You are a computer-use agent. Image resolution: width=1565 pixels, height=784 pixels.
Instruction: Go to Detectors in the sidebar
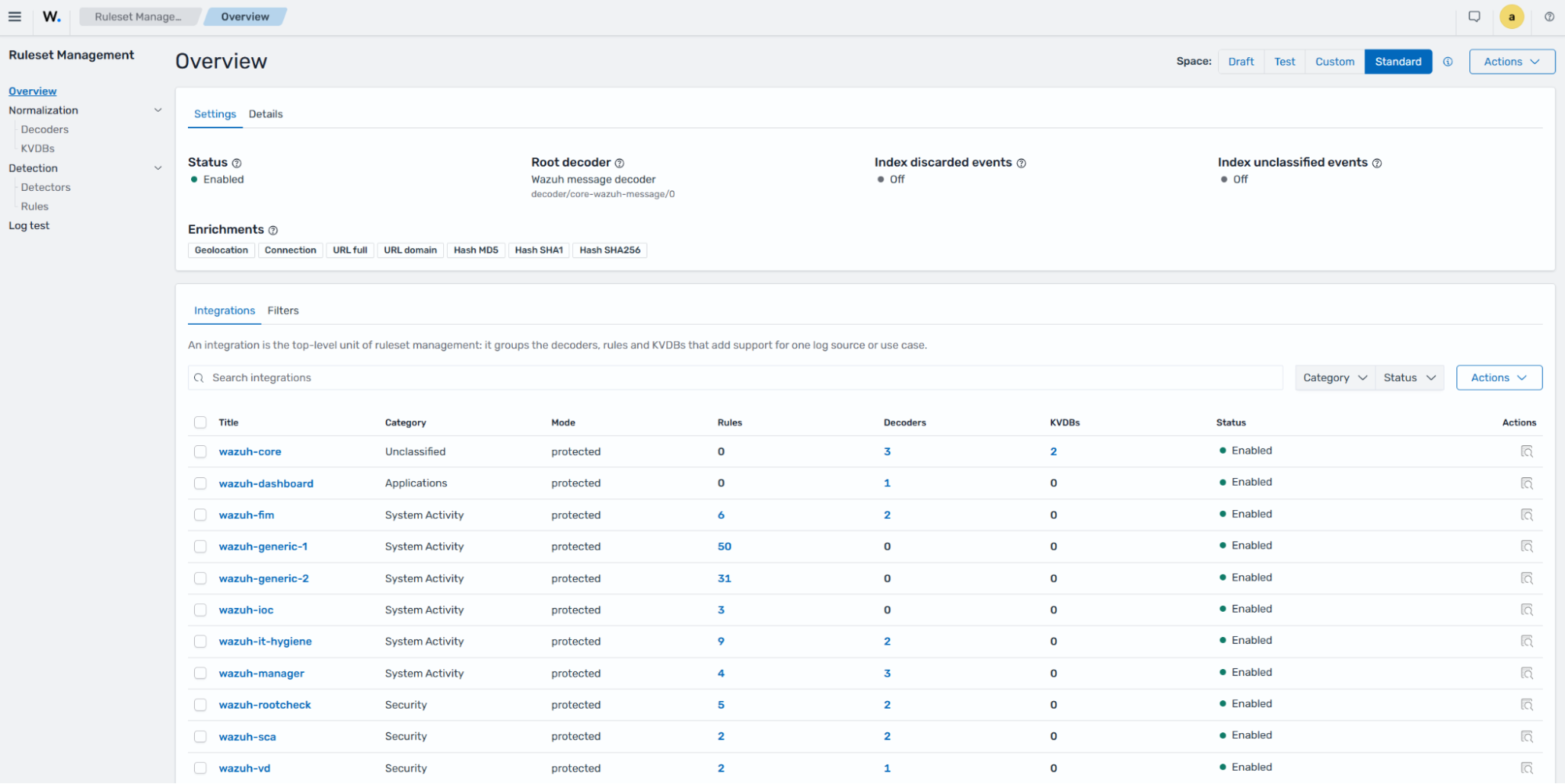[x=45, y=188]
